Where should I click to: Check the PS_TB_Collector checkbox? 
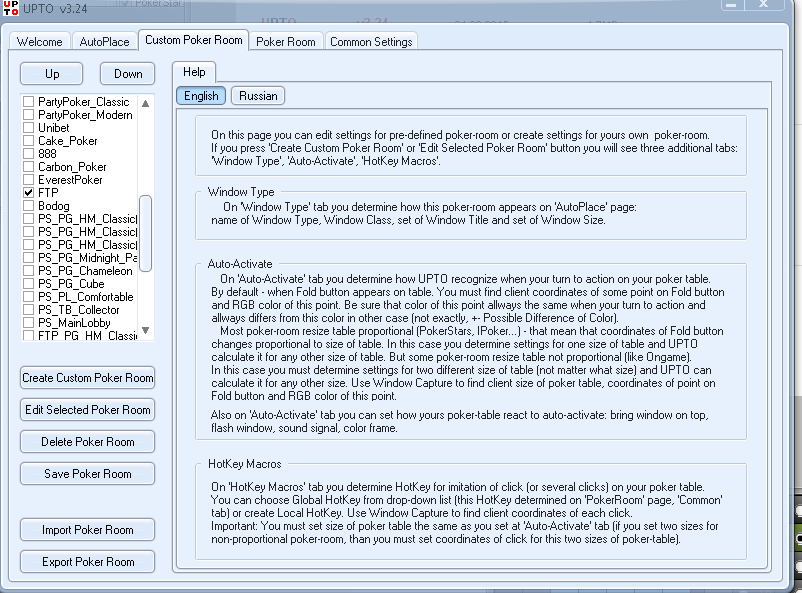29,310
